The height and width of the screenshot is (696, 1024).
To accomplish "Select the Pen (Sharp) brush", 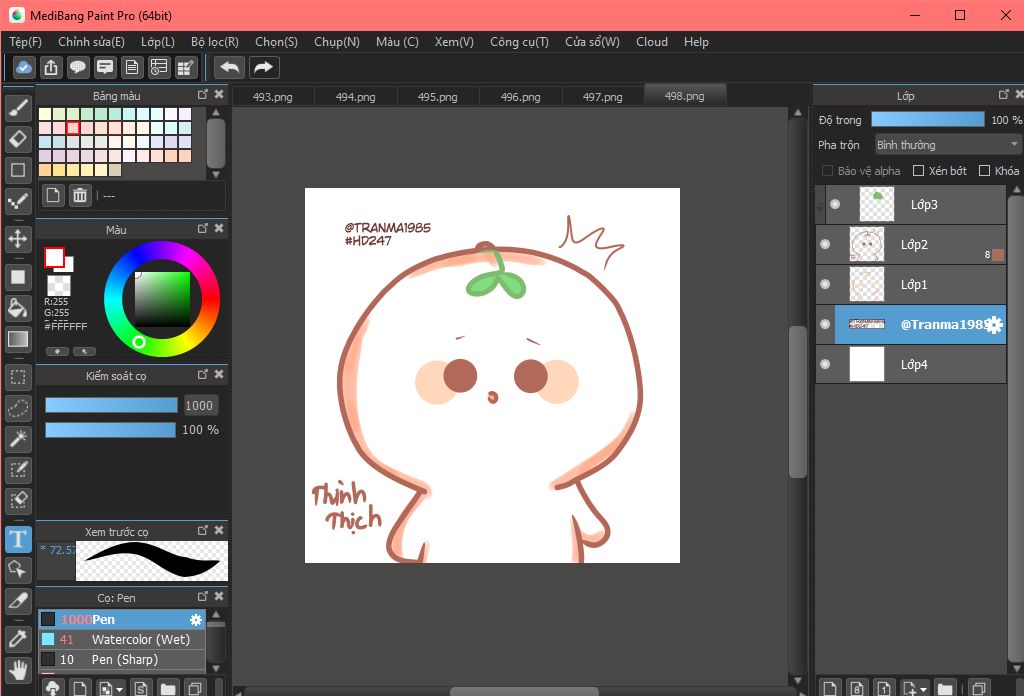I will click(121, 659).
